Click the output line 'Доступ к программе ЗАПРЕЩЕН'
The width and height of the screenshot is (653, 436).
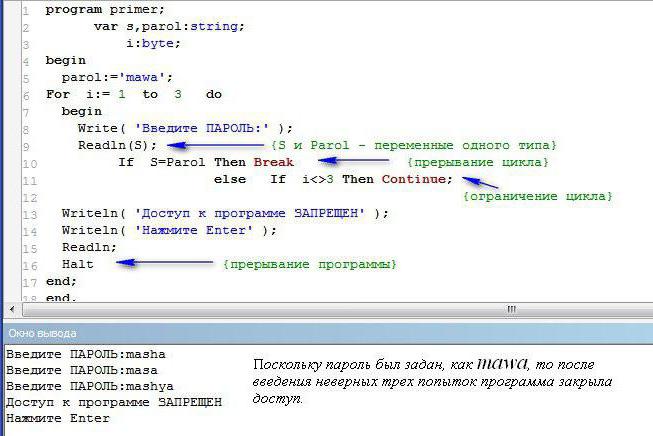[x=114, y=402]
